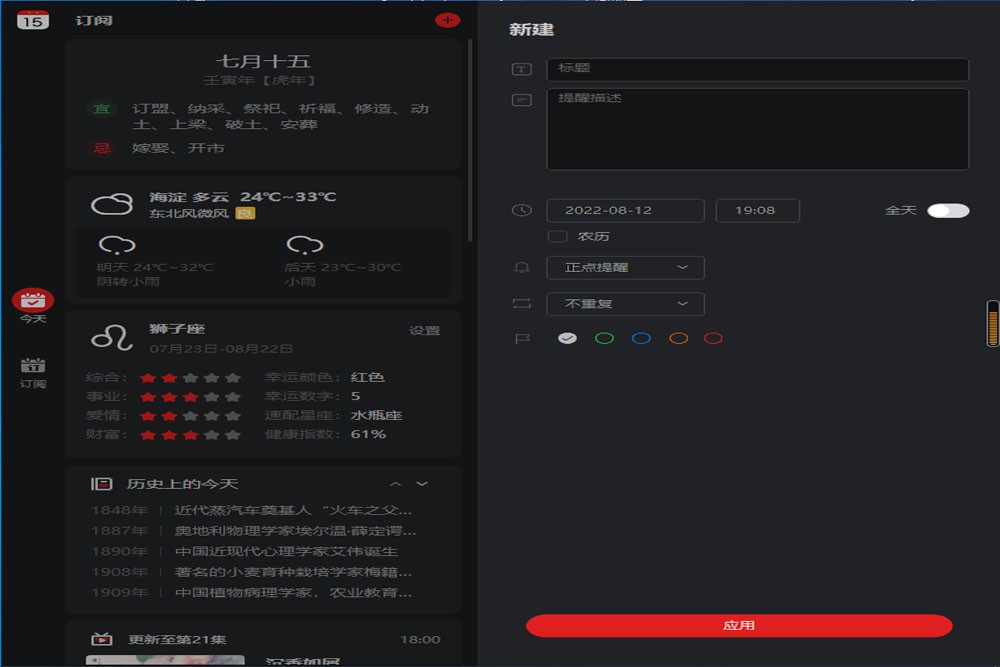This screenshot has width=1000, height=667.
Task: Click the calendar 15 icon at top left
Action: (33, 20)
